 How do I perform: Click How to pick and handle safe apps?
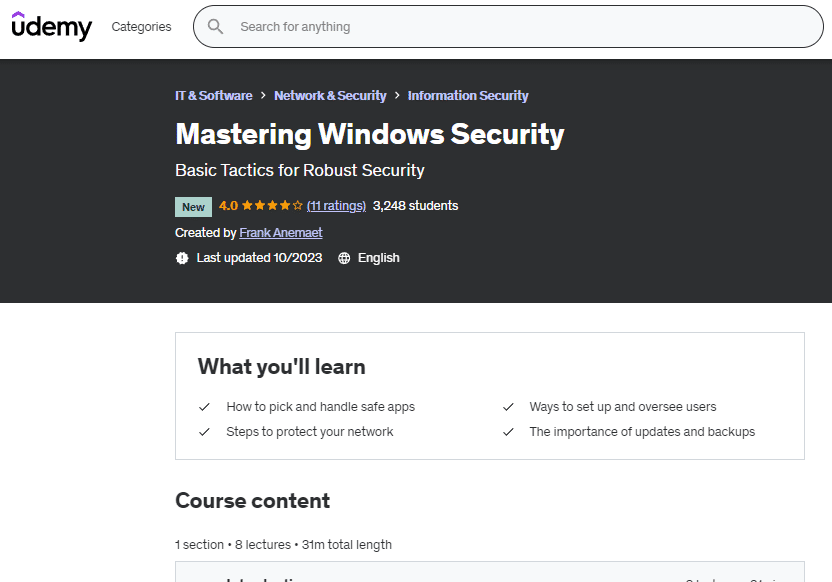(x=320, y=407)
